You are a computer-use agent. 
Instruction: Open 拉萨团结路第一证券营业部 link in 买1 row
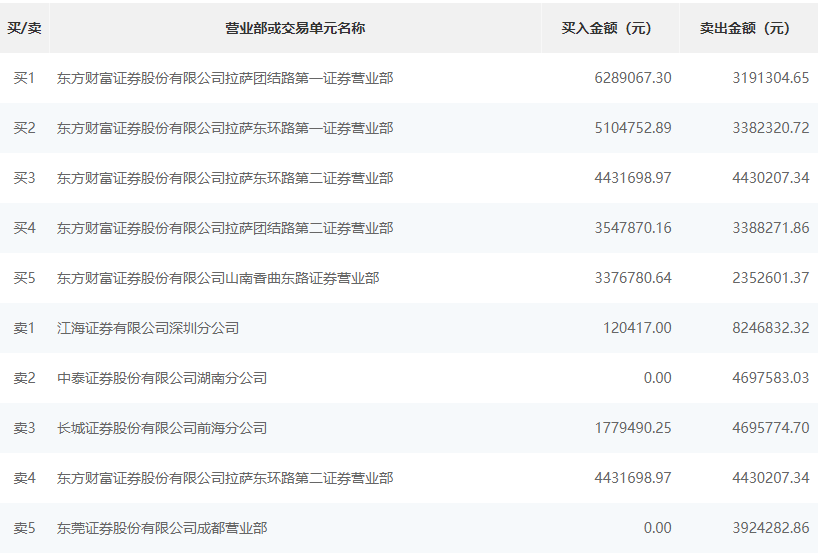[225, 78]
